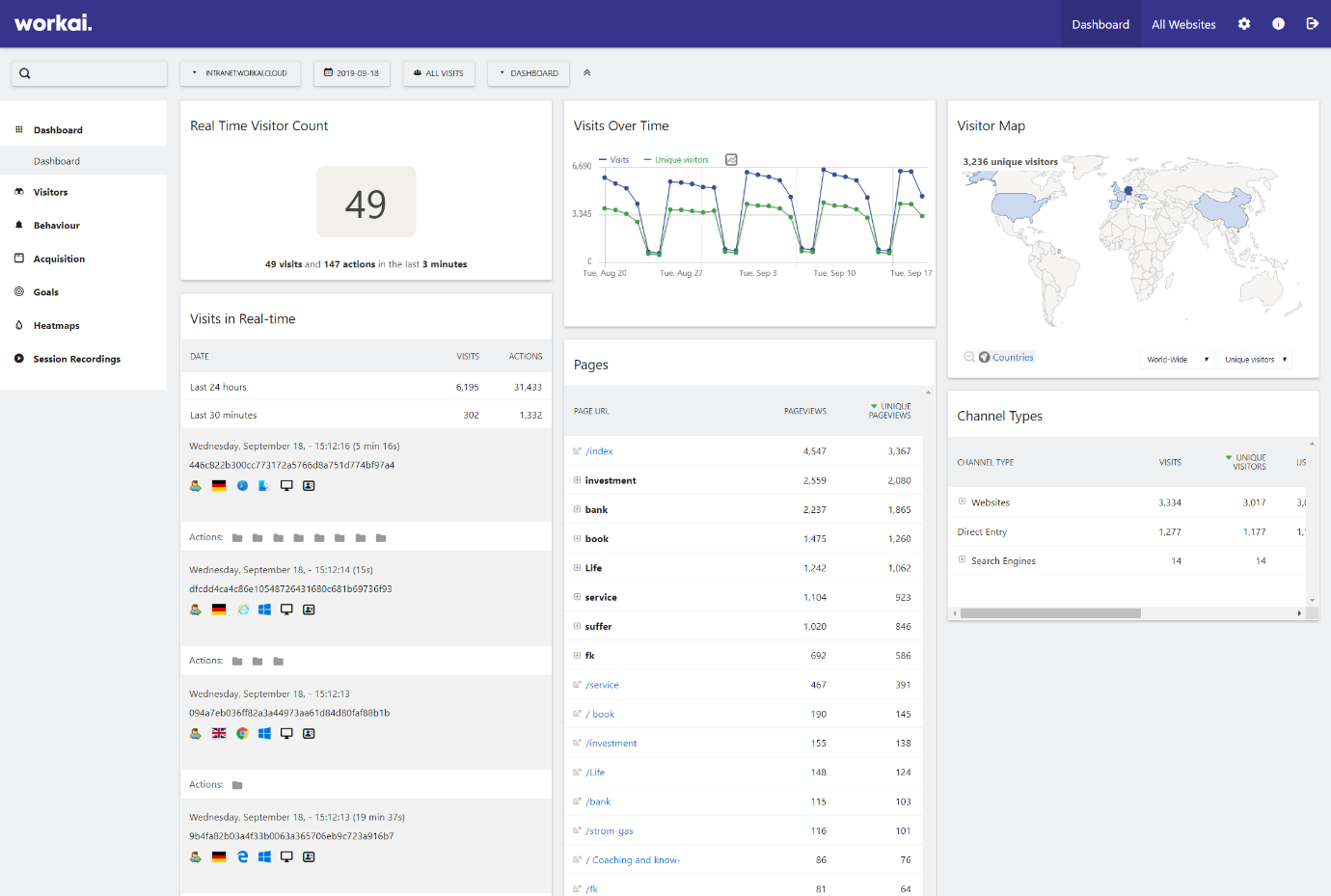Open the Dashboard submenu item in sidebar
The height and width of the screenshot is (896, 1331).
point(57,161)
